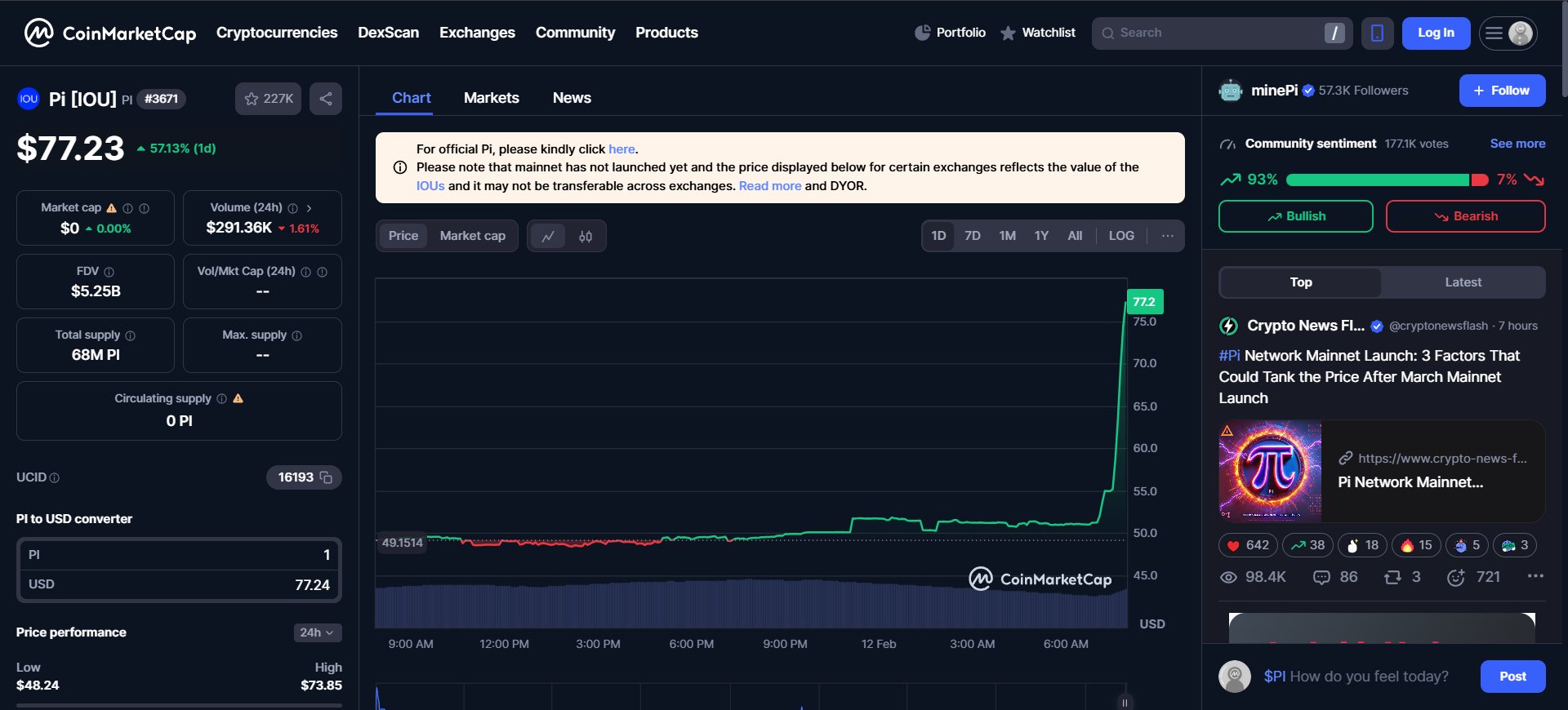
Task: Click the chart range pause handle
Action: tap(1125, 702)
